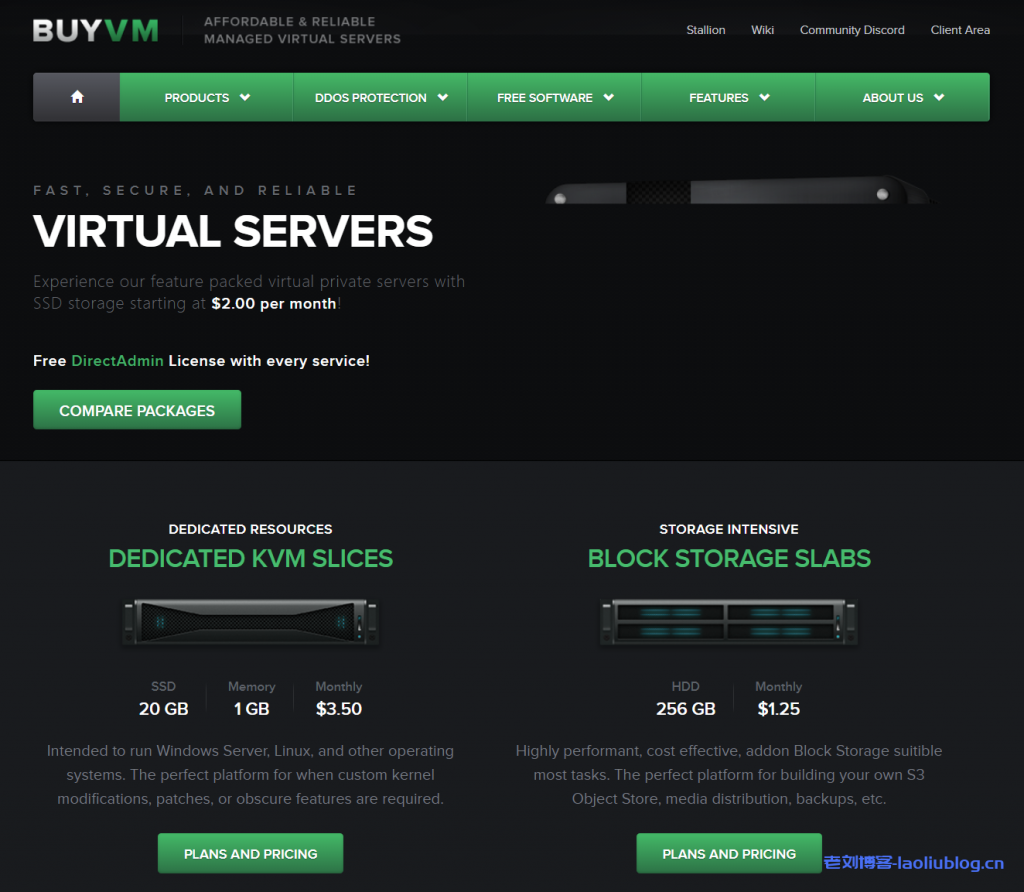
Task: Click the Compare Packages button
Action: click(137, 410)
